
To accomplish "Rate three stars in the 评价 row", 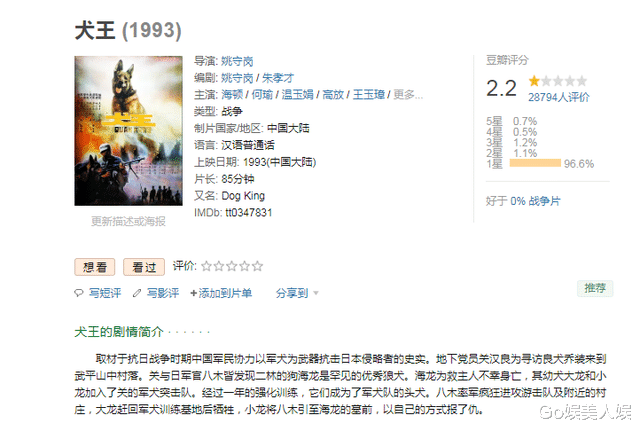I will [x=232, y=267].
